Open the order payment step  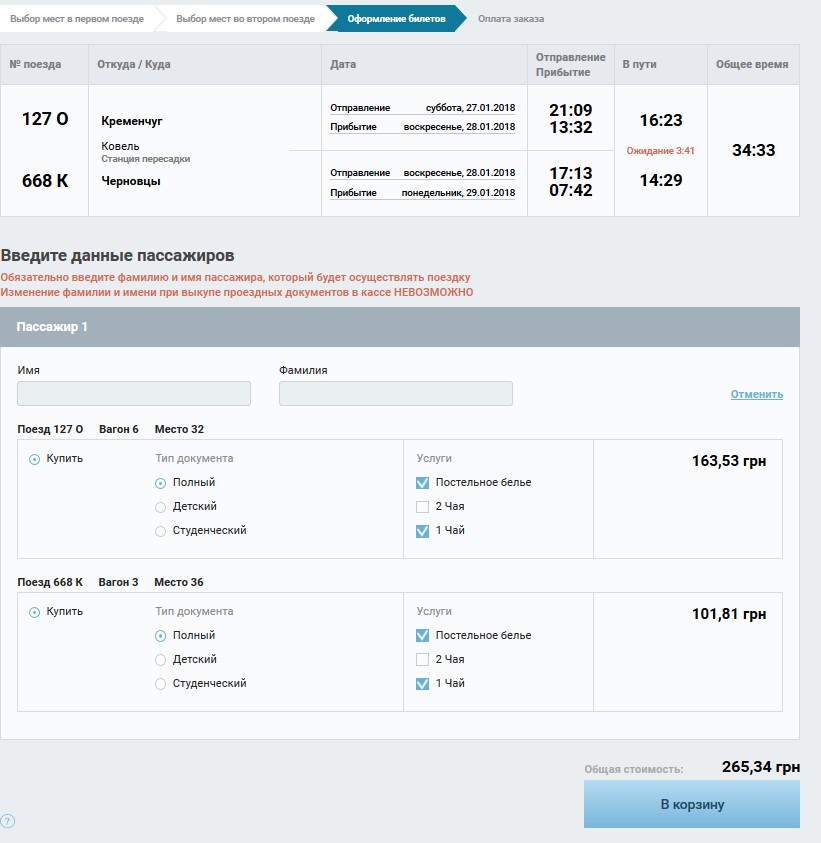pyautogui.click(x=511, y=19)
